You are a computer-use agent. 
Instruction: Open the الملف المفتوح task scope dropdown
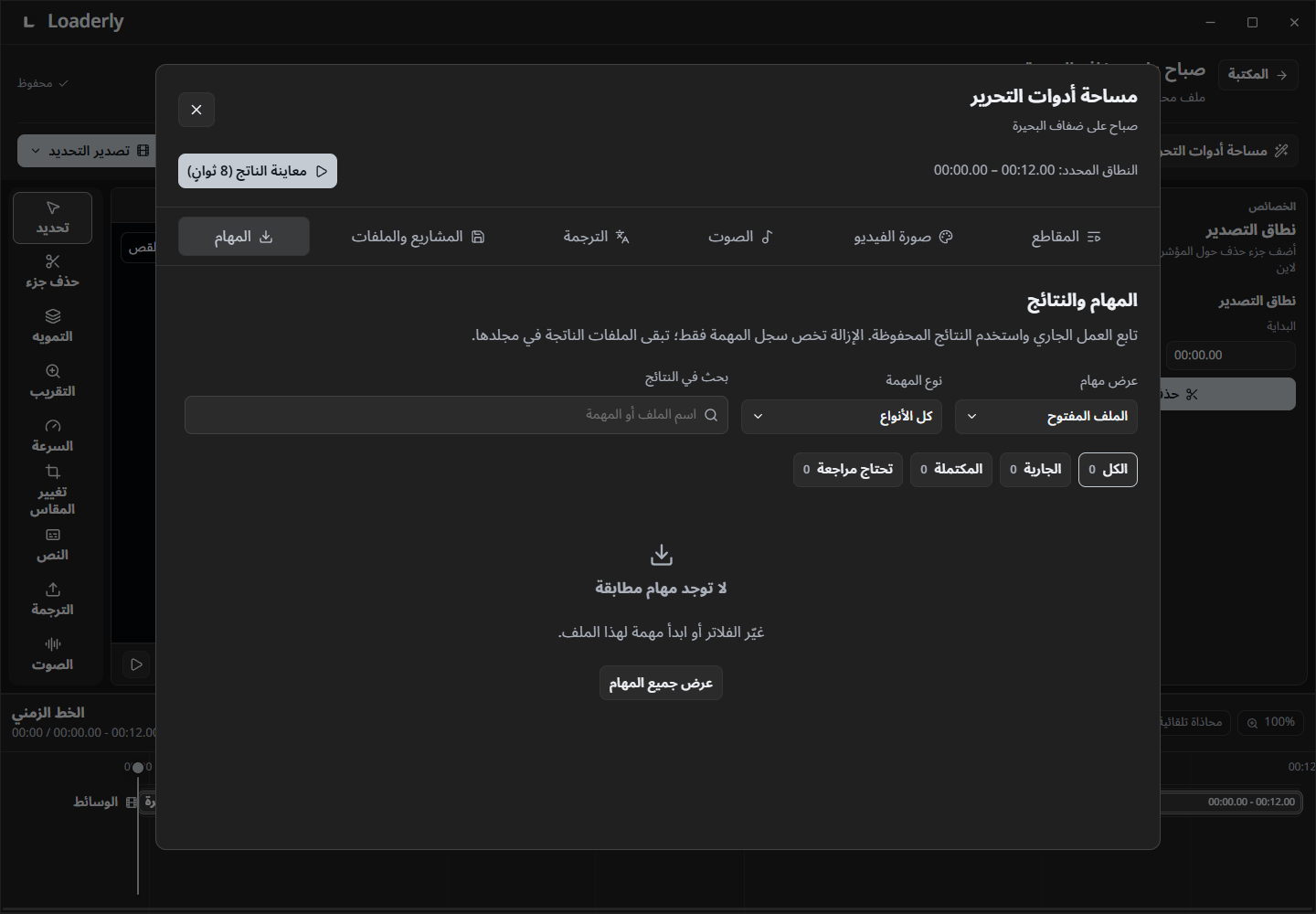point(1046,417)
